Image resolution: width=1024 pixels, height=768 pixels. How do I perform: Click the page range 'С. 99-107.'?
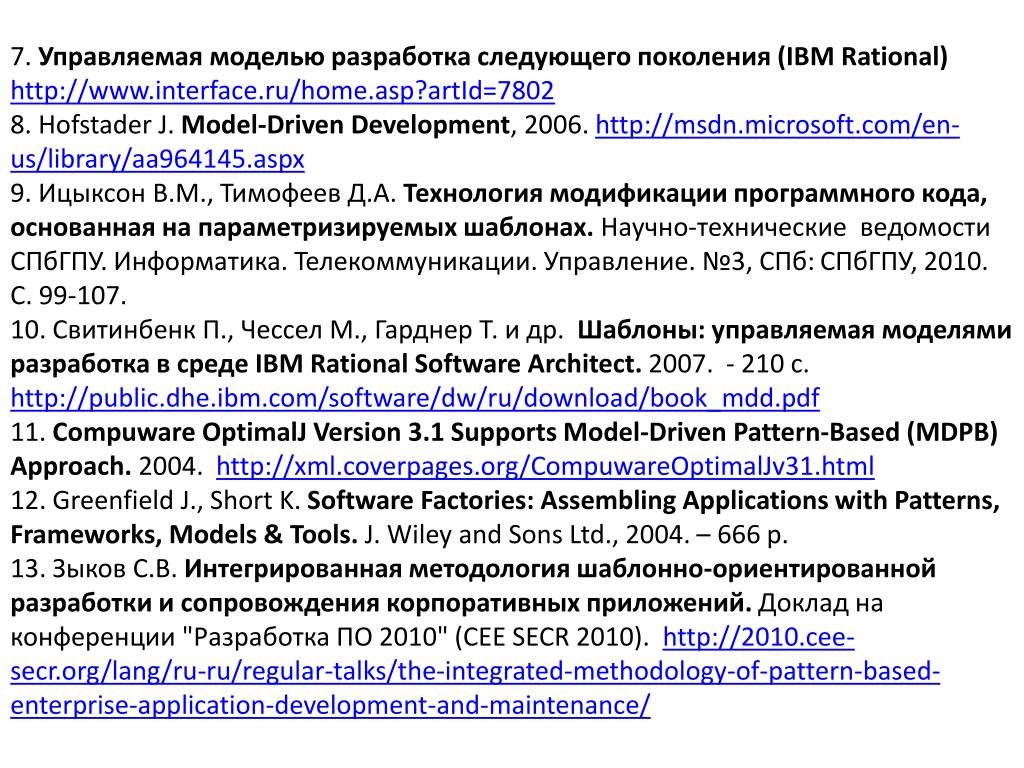click(x=69, y=296)
